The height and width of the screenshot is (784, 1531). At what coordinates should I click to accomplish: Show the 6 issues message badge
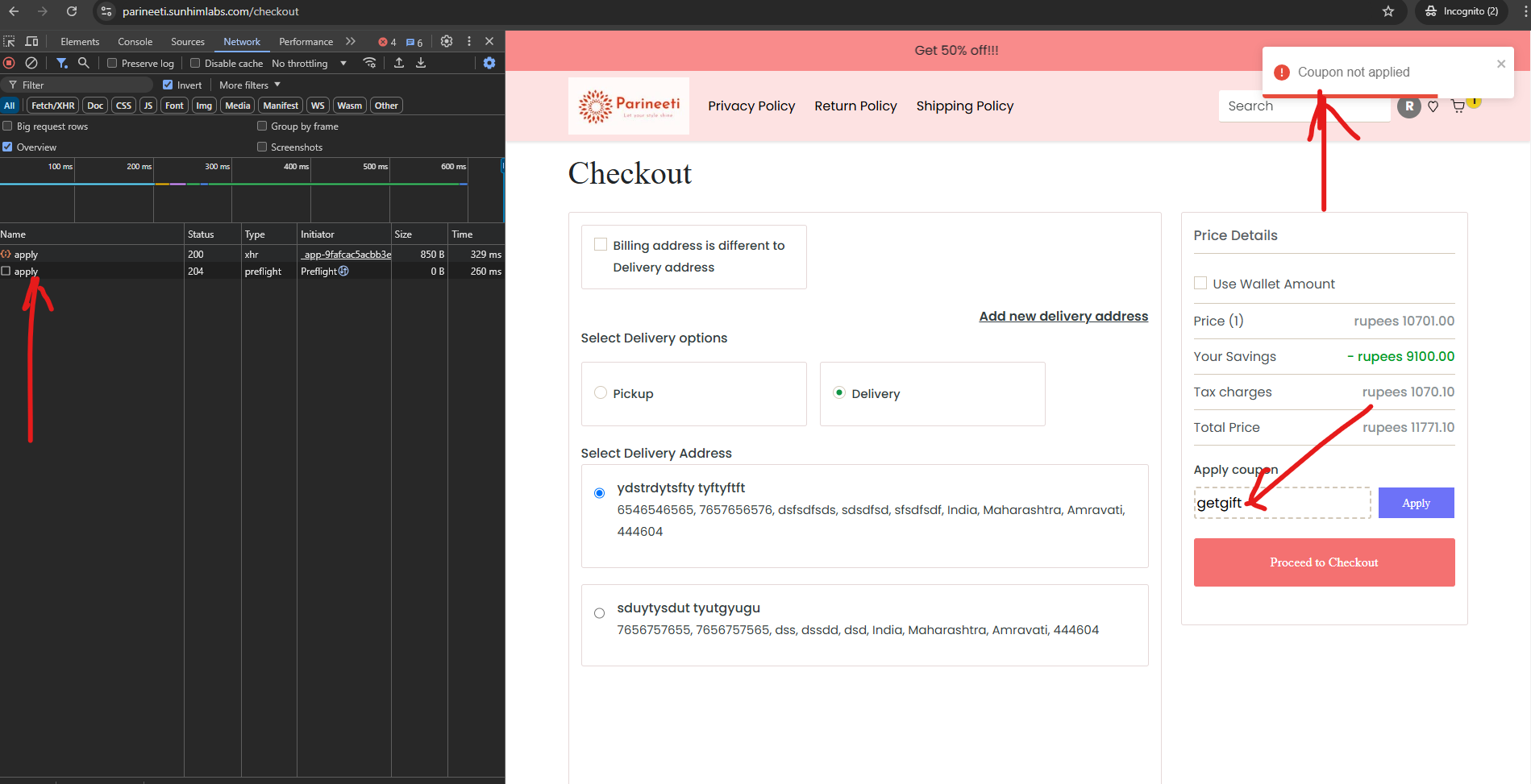(x=414, y=42)
